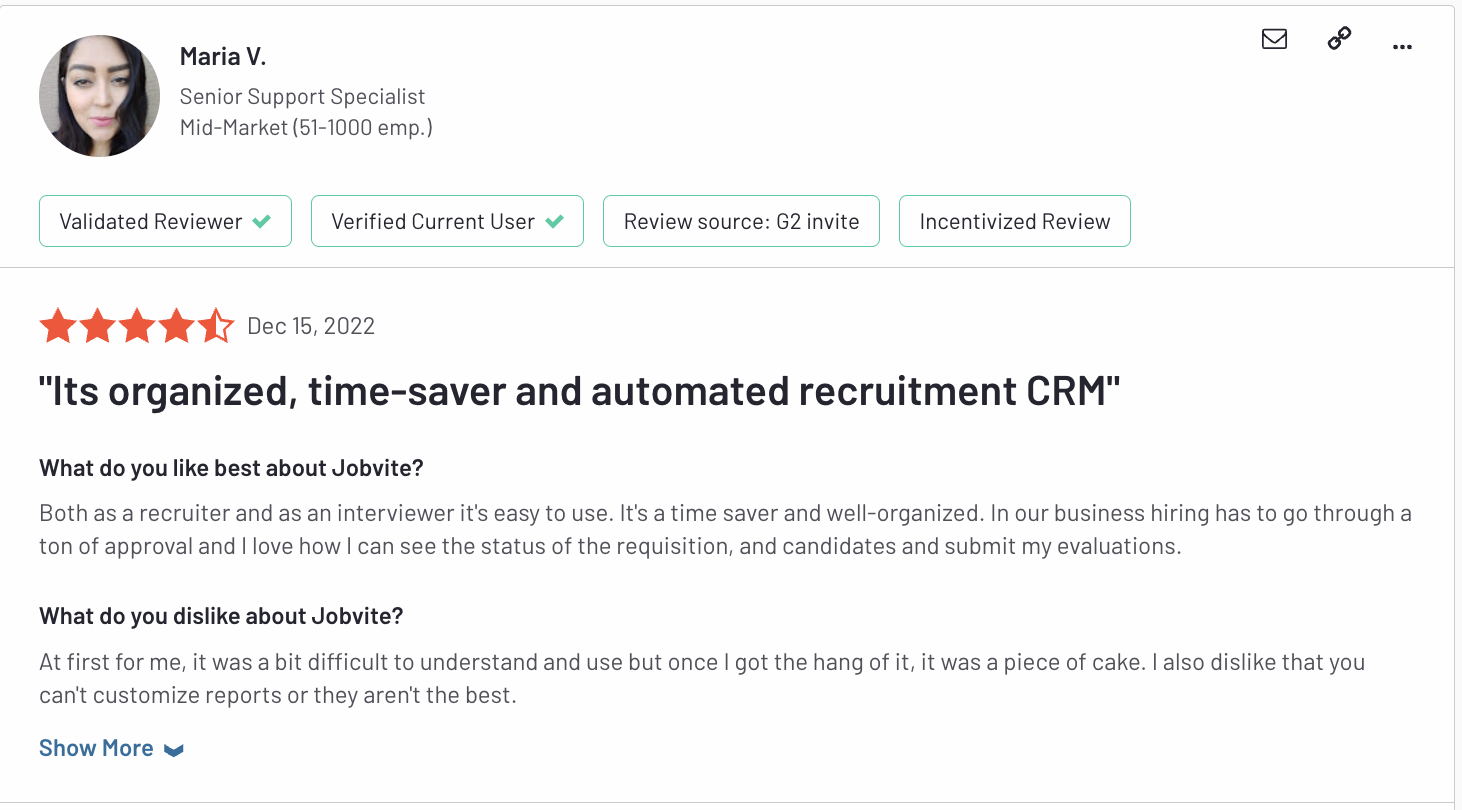Select the Verified Current User badge

[x=447, y=221]
